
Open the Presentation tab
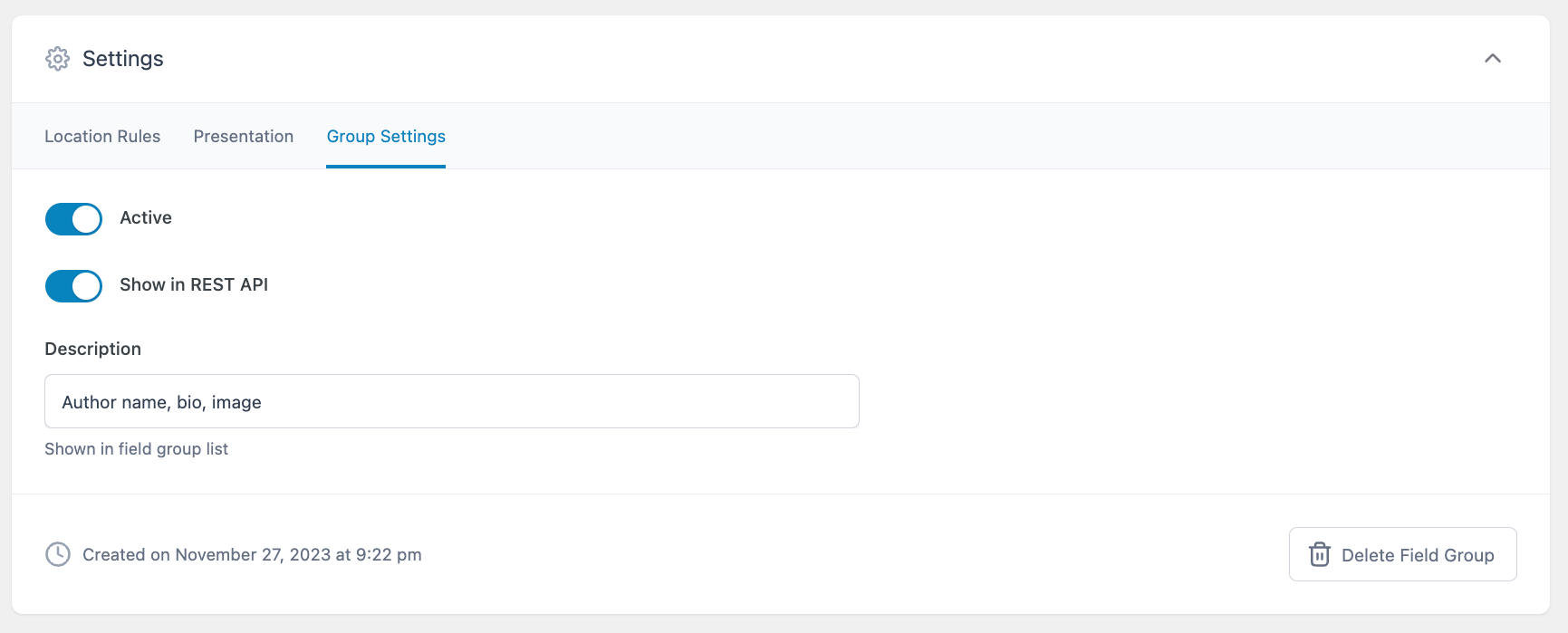pyautogui.click(x=243, y=136)
